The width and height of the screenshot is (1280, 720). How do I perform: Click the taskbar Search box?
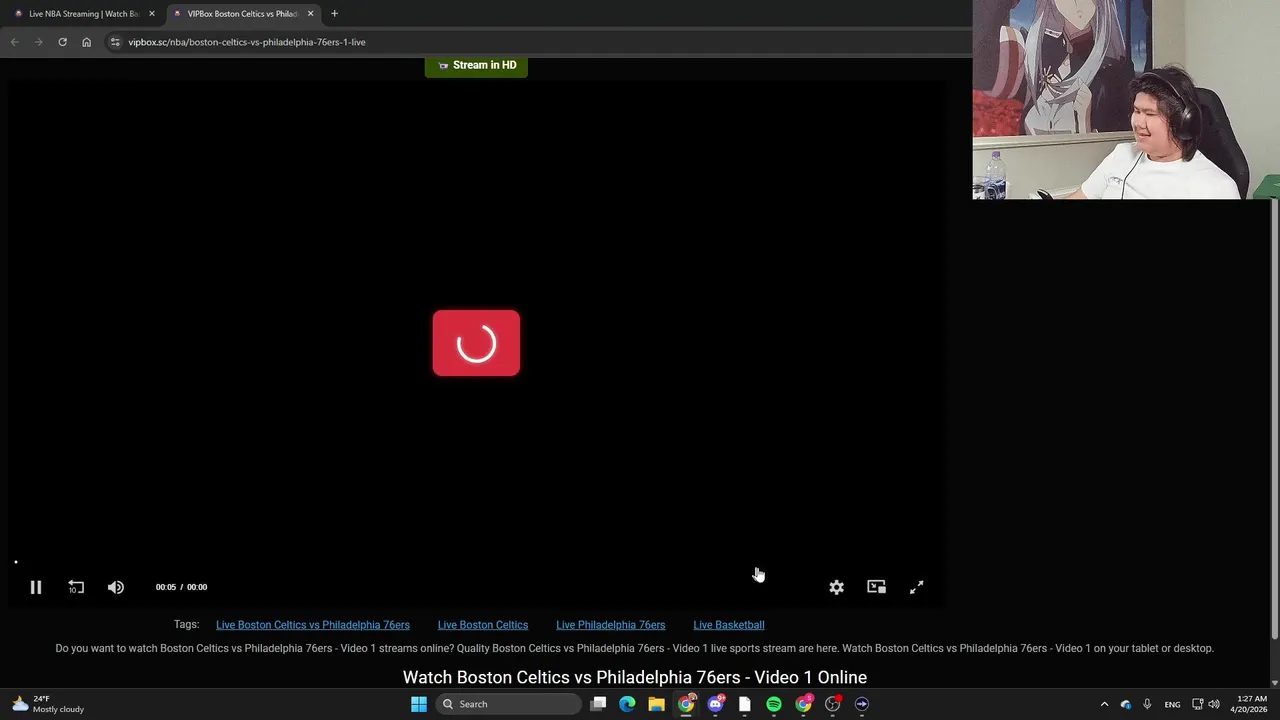coord(508,704)
